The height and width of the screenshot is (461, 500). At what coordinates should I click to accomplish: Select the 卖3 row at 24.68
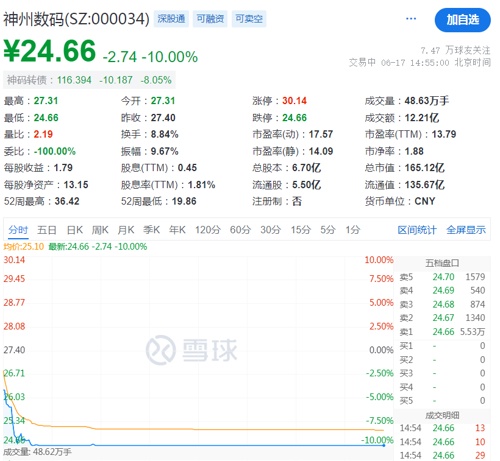point(442,304)
